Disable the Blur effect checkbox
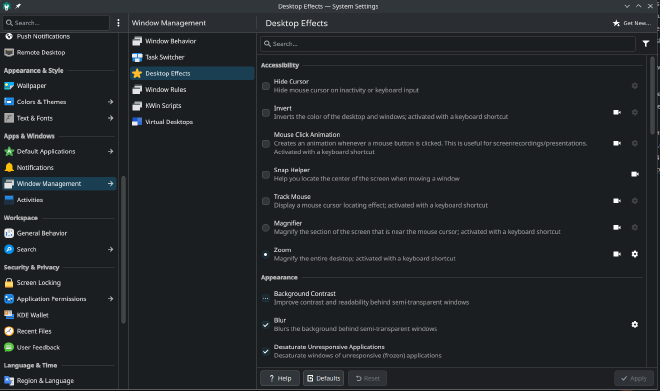The image size is (660, 391). (266, 325)
